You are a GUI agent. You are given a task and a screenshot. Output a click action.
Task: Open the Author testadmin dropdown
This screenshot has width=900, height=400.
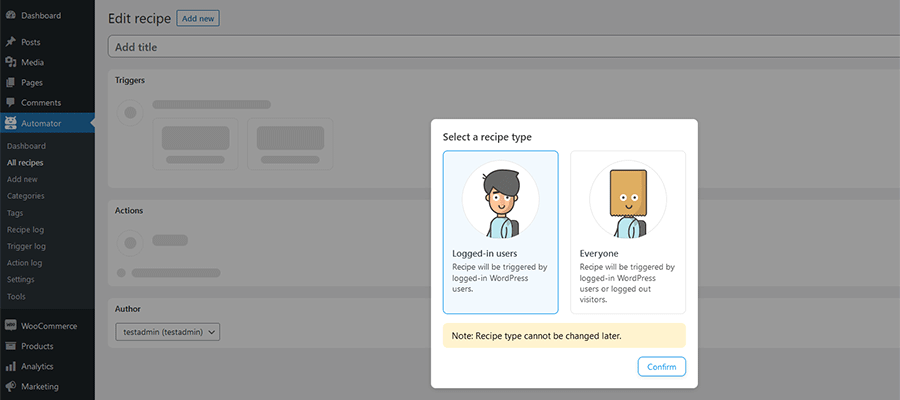pyautogui.click(x=168, y=332)
